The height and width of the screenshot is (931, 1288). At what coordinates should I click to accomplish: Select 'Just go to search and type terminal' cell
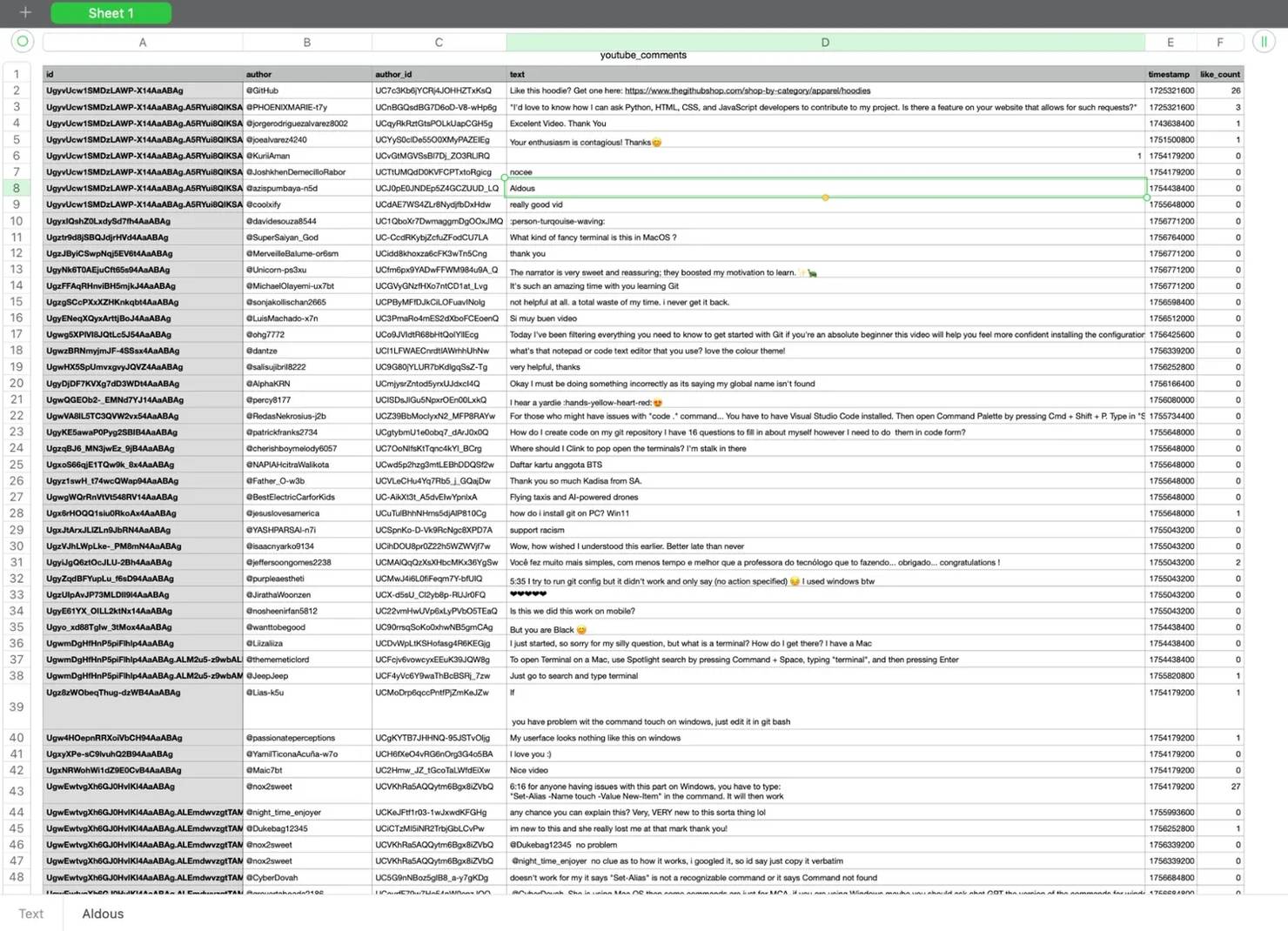pyautogui.click(x=825, y=676)
